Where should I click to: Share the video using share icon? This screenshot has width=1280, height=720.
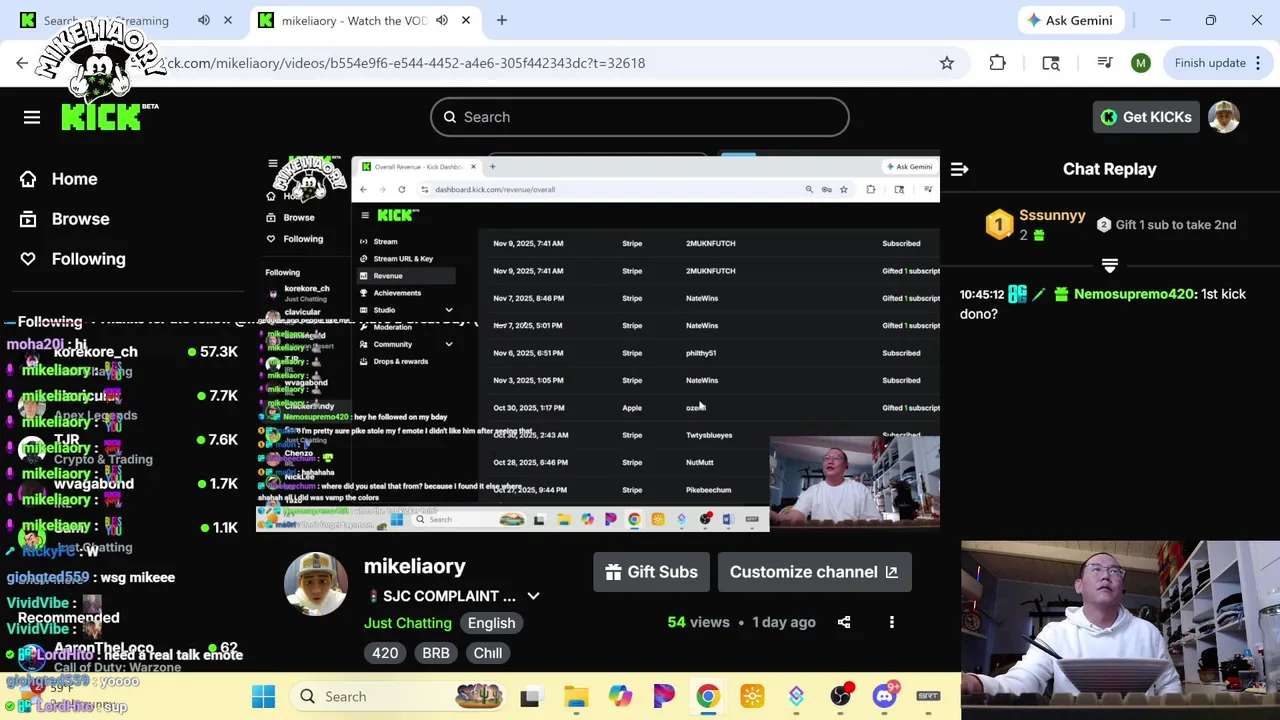[x=844, y=622]
